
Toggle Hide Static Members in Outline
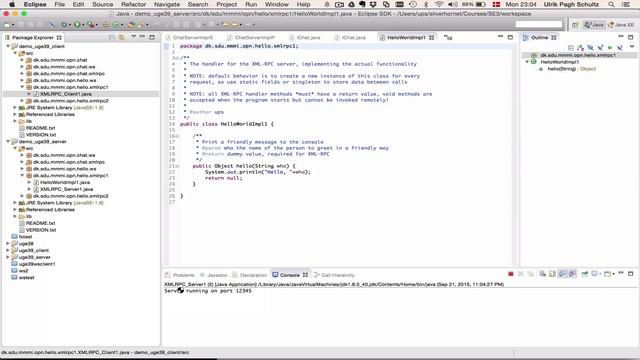(x=600, y=48)
